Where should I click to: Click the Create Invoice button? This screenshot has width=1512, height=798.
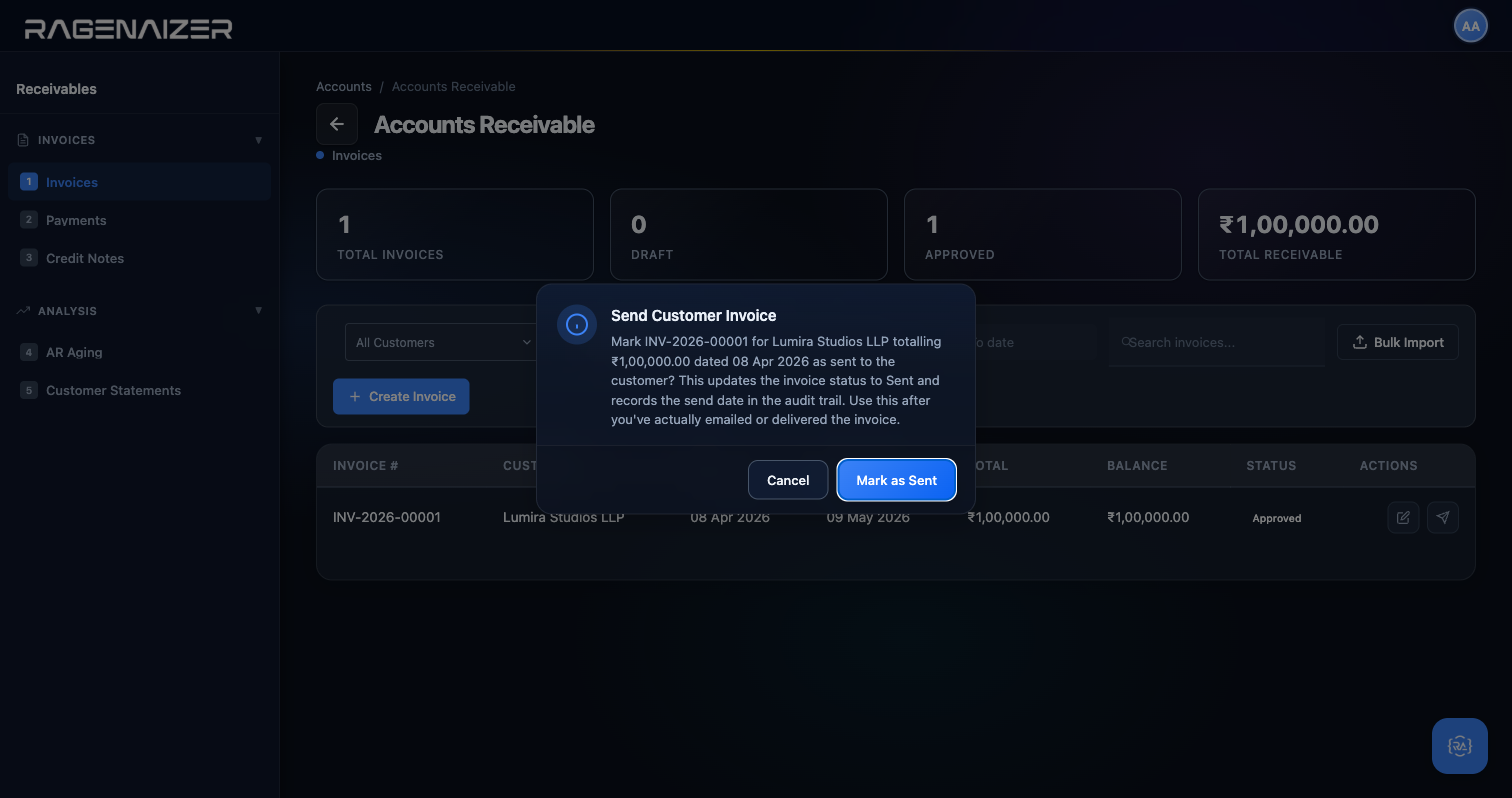click(401, 396)
